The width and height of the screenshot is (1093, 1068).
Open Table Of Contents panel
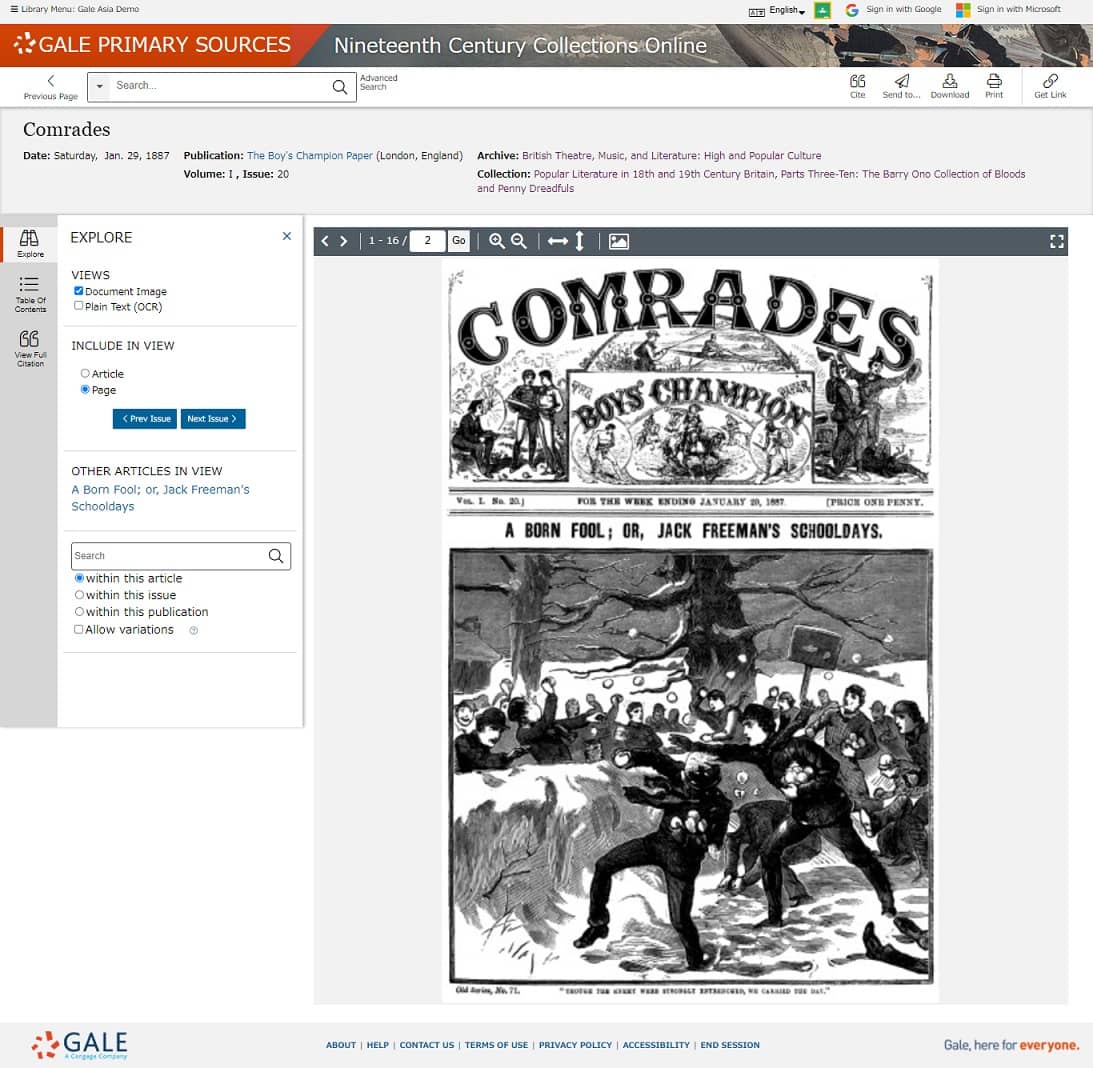[30, 294]
